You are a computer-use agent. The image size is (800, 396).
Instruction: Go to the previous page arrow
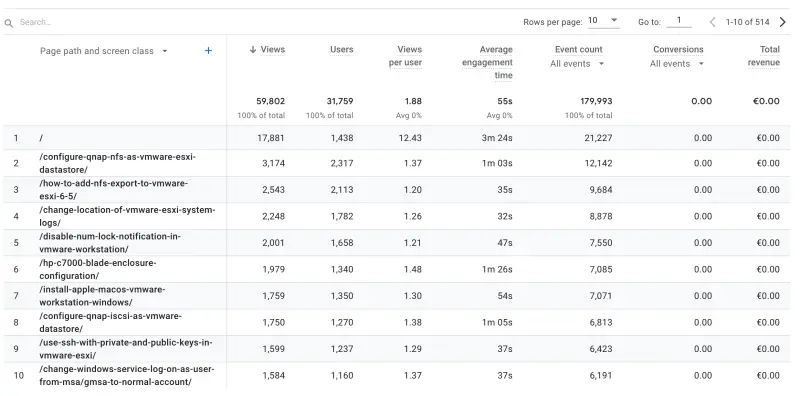(x=713, y=22)
